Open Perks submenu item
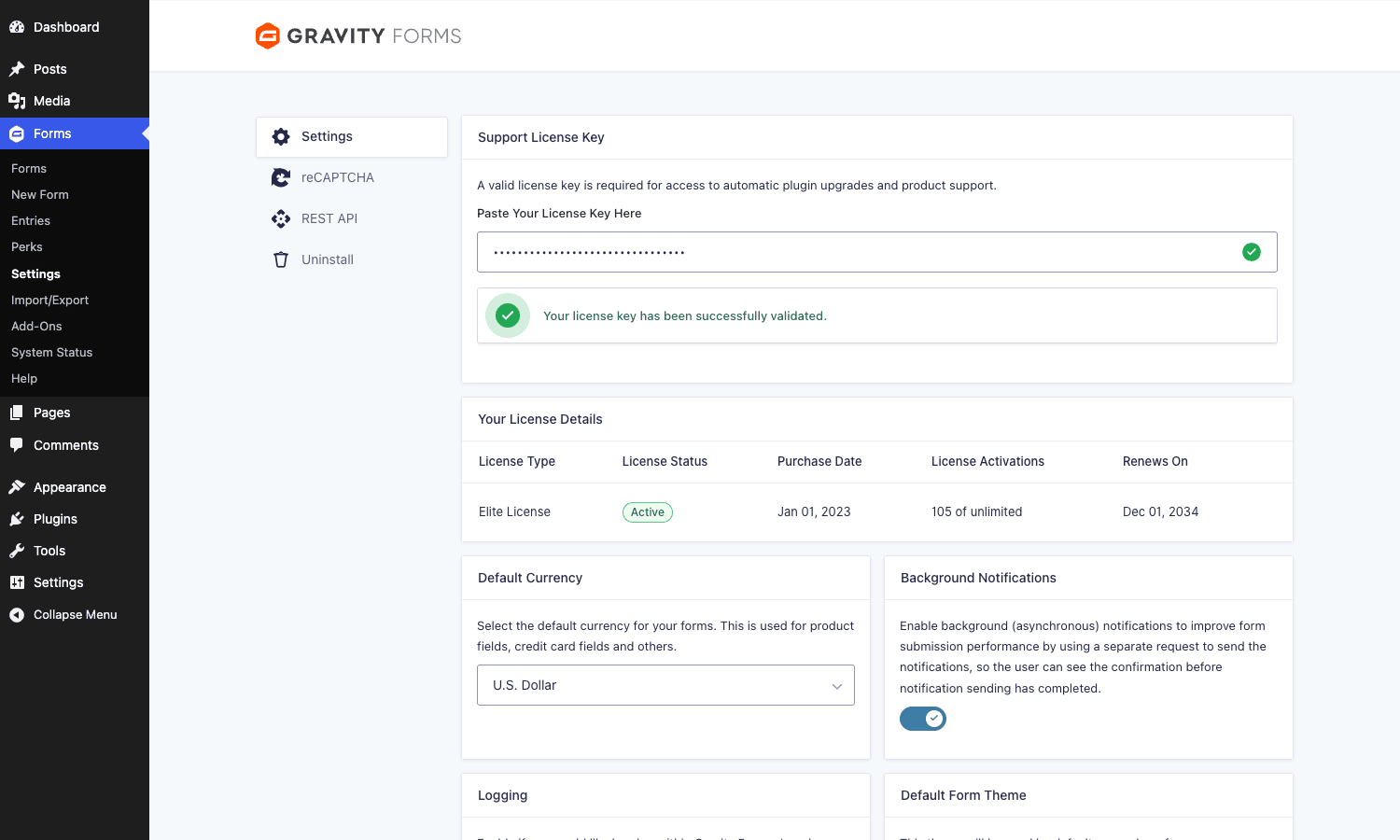The height and width of the screenshot is (840, 1400). [x=27, y=246]
